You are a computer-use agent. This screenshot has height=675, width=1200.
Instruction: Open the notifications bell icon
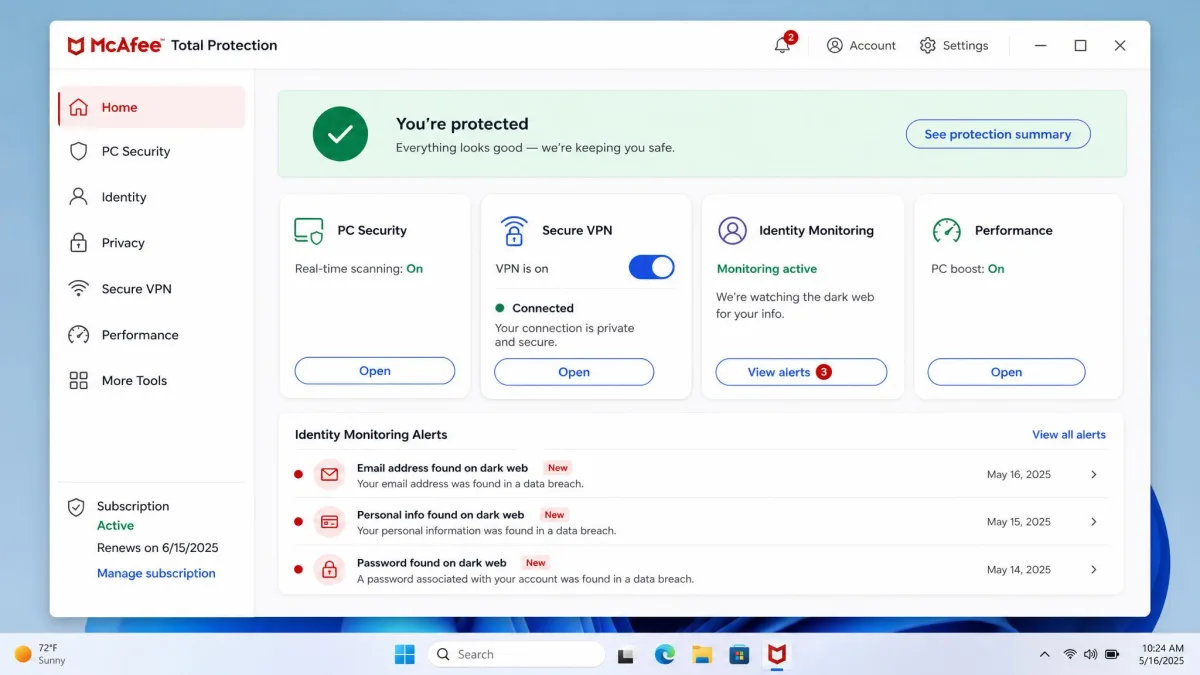click(x=782, y=45)
